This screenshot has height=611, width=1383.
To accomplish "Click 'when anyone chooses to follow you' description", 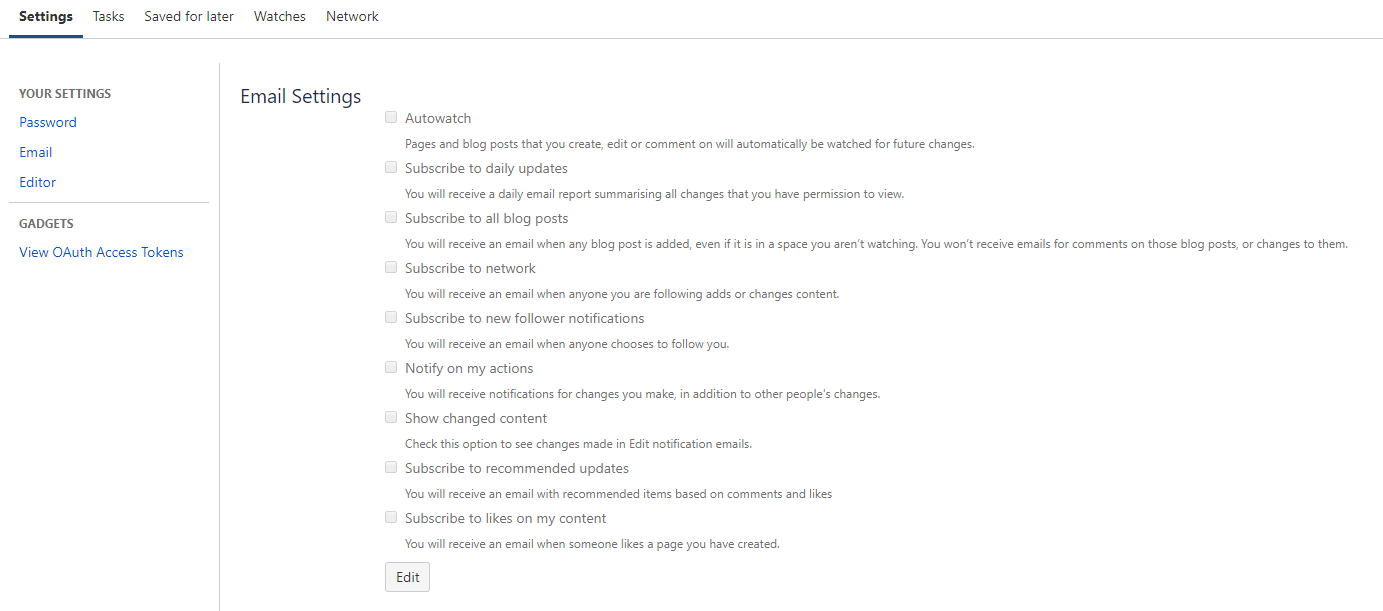I will pyautogui.click(x=567, y=344).
